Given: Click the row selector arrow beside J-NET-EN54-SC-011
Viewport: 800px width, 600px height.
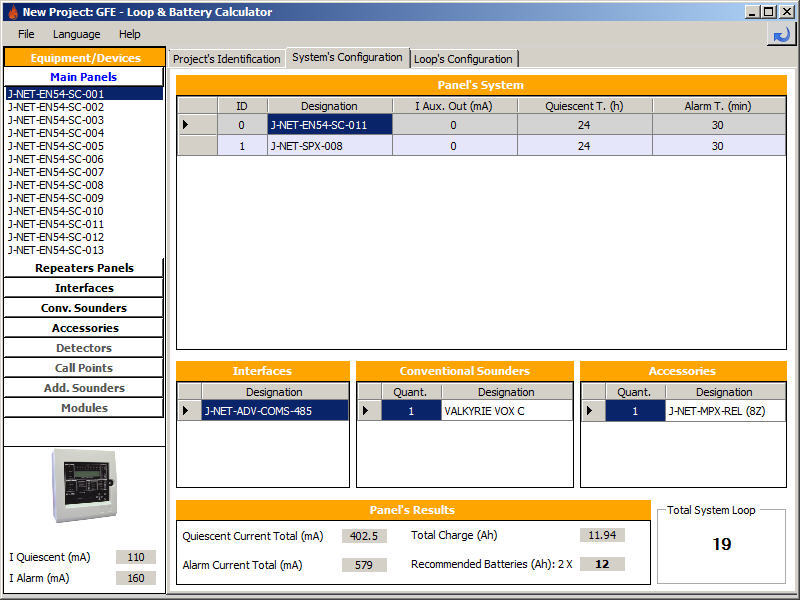Looking at the screenshot, I should tap(183, 124).
